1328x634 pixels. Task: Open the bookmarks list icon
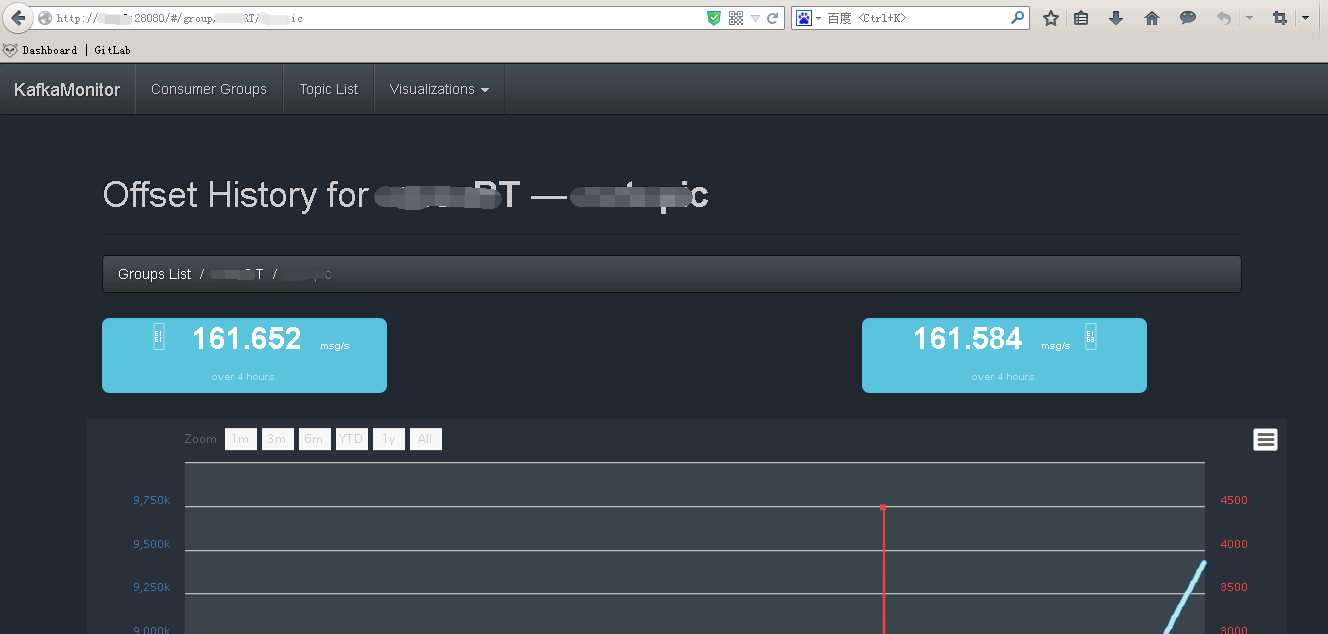pyautogui.click(x=1081, y=18)
